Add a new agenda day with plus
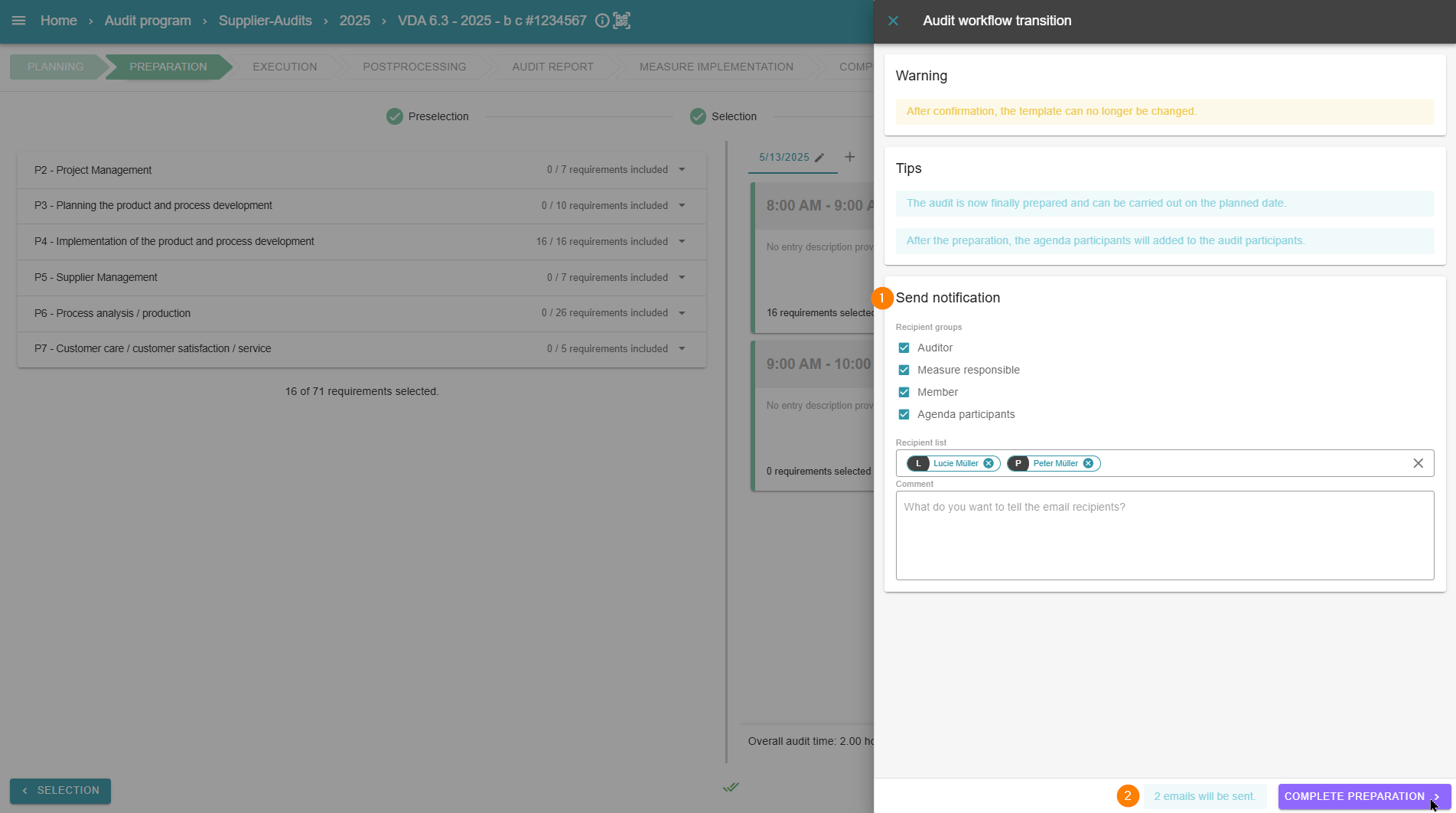Screen dimensions: 1456x813 point(849,157)
